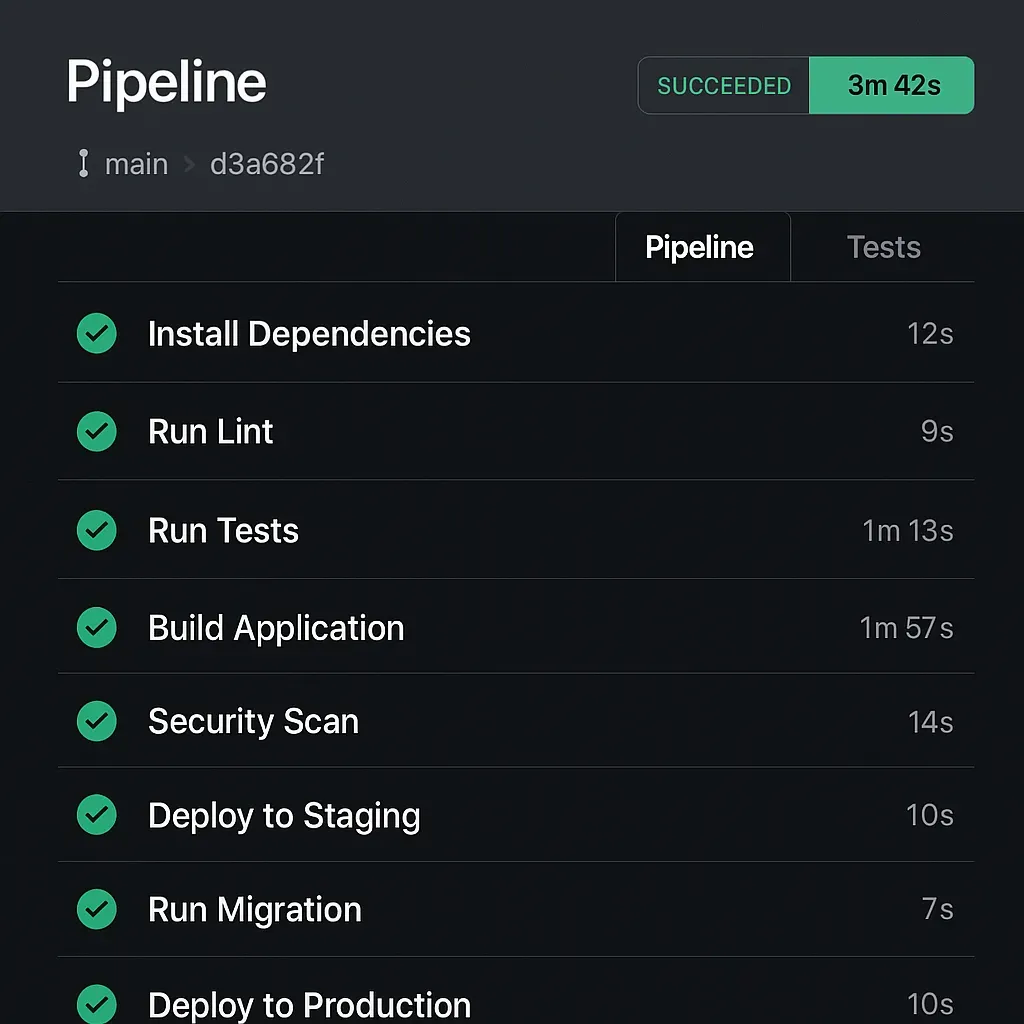
Task: Open the main branch link
Action: coord(136,164)
